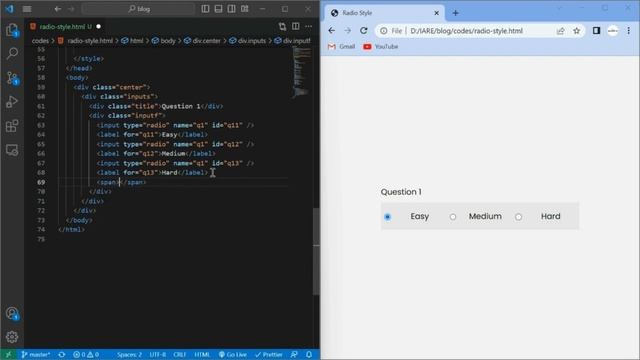Click the code minimap preview
This screenshot has width=640, height=360.
[x=301, y=72]
